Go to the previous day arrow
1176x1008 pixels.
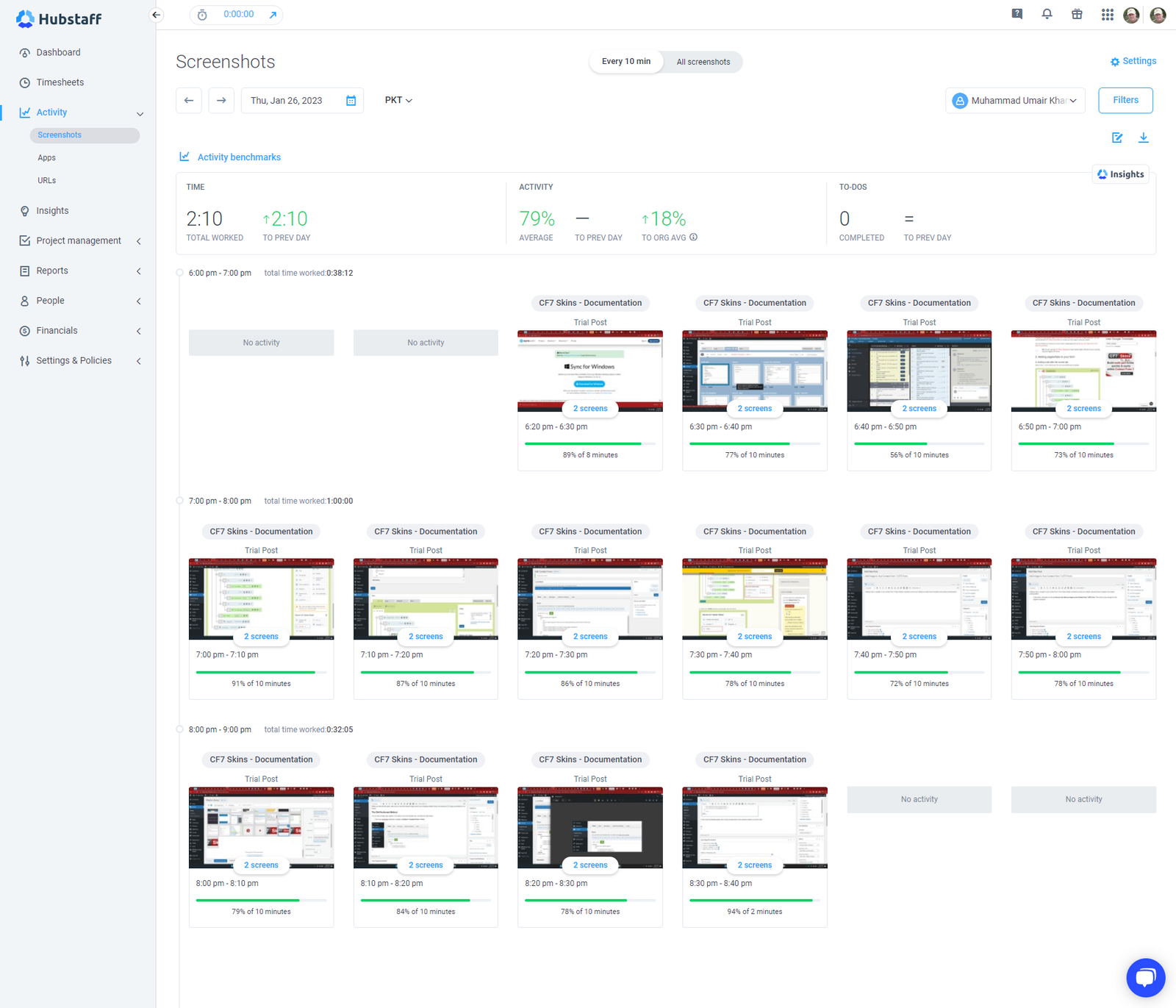pyautogui.click(x=189, y=101)
